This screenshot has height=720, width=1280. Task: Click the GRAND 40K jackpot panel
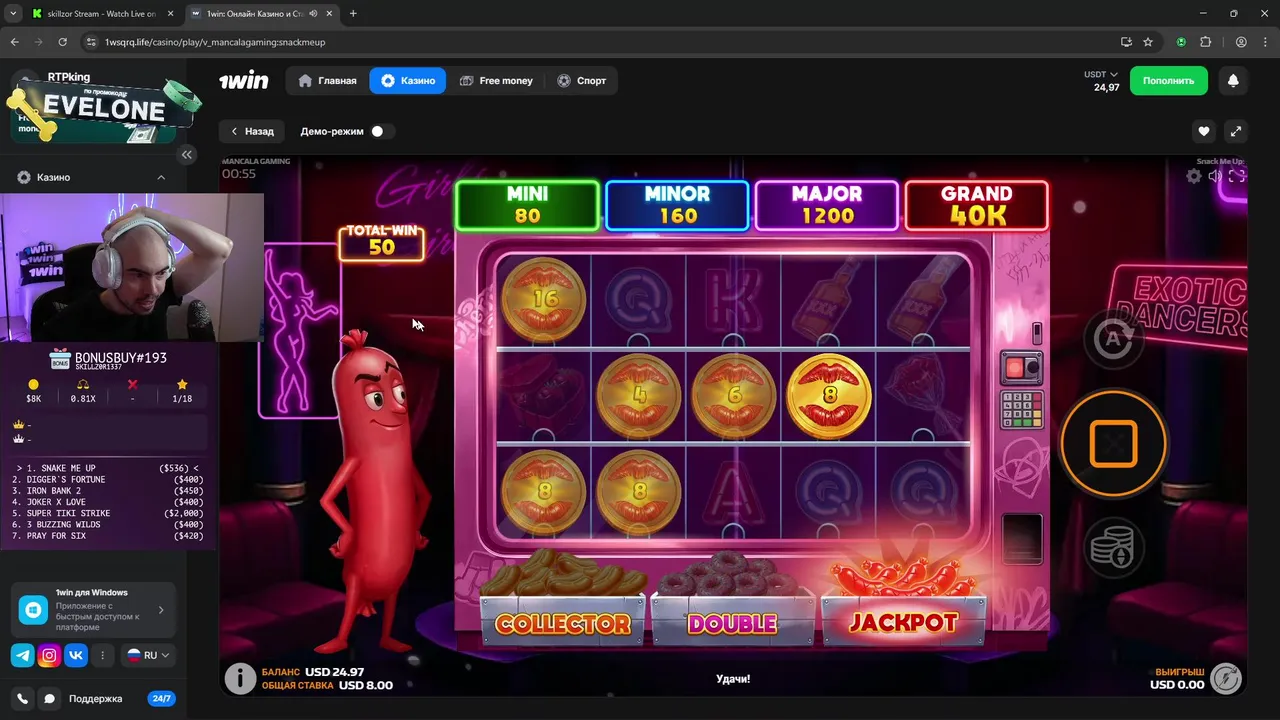pyautogui.click(x=977, y=205)
